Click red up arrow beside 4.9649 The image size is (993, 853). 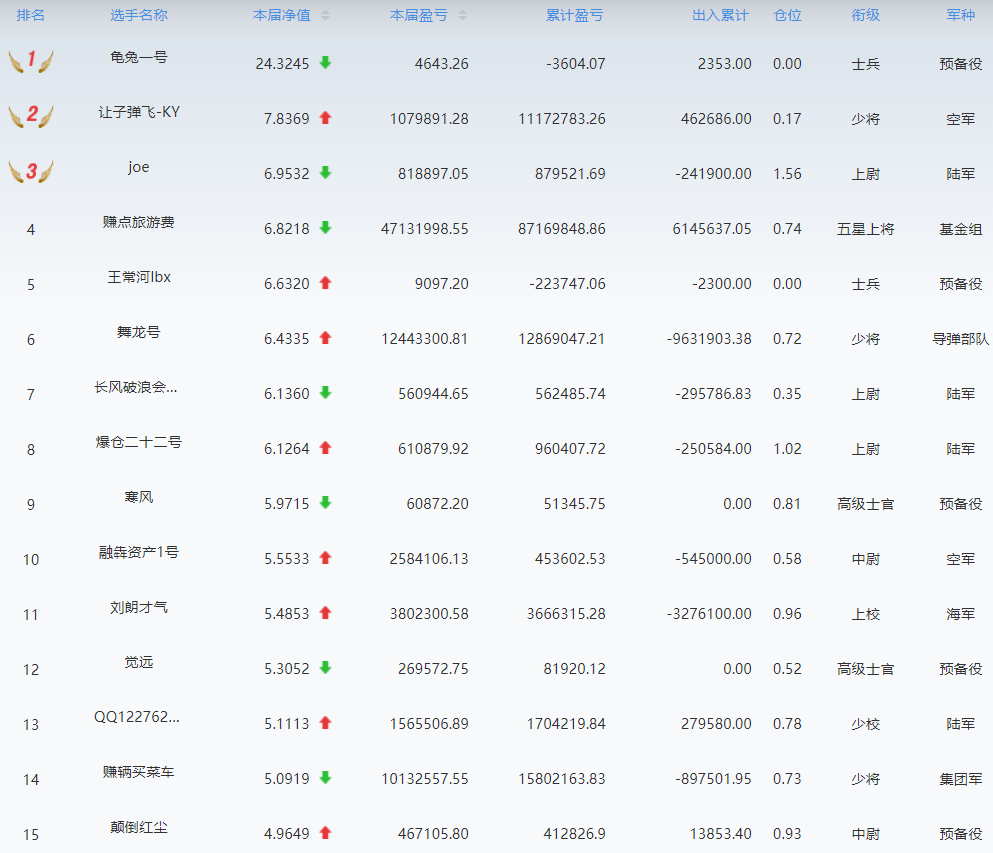326,833
